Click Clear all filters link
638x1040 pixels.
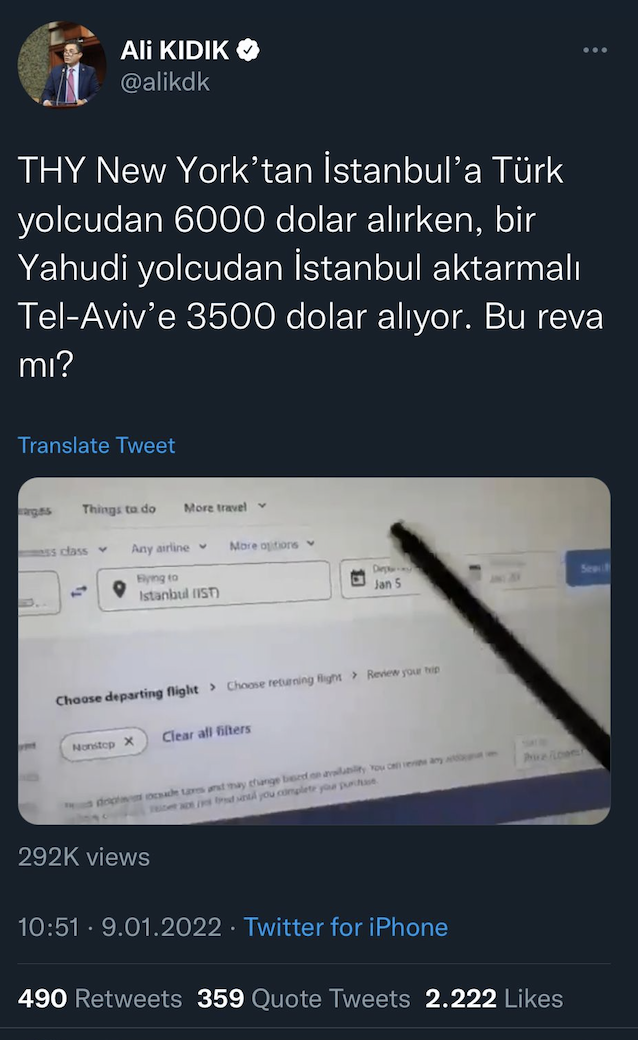[206, 733]
